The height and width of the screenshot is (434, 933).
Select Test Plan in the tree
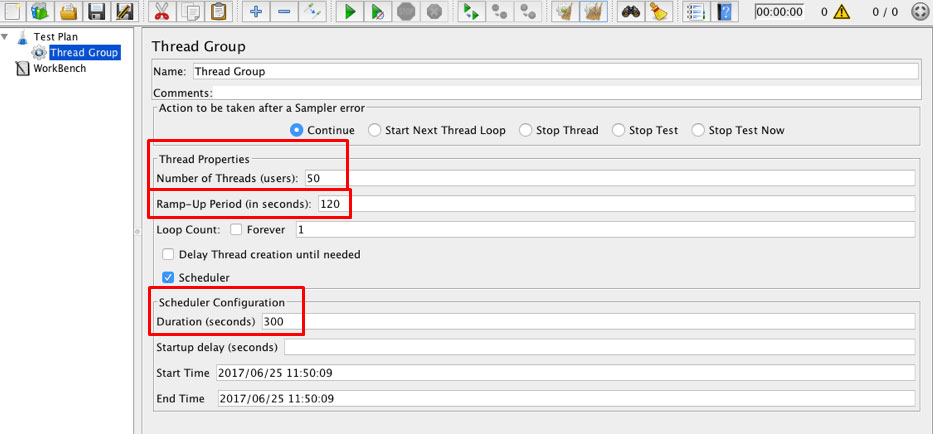[55, 37]
